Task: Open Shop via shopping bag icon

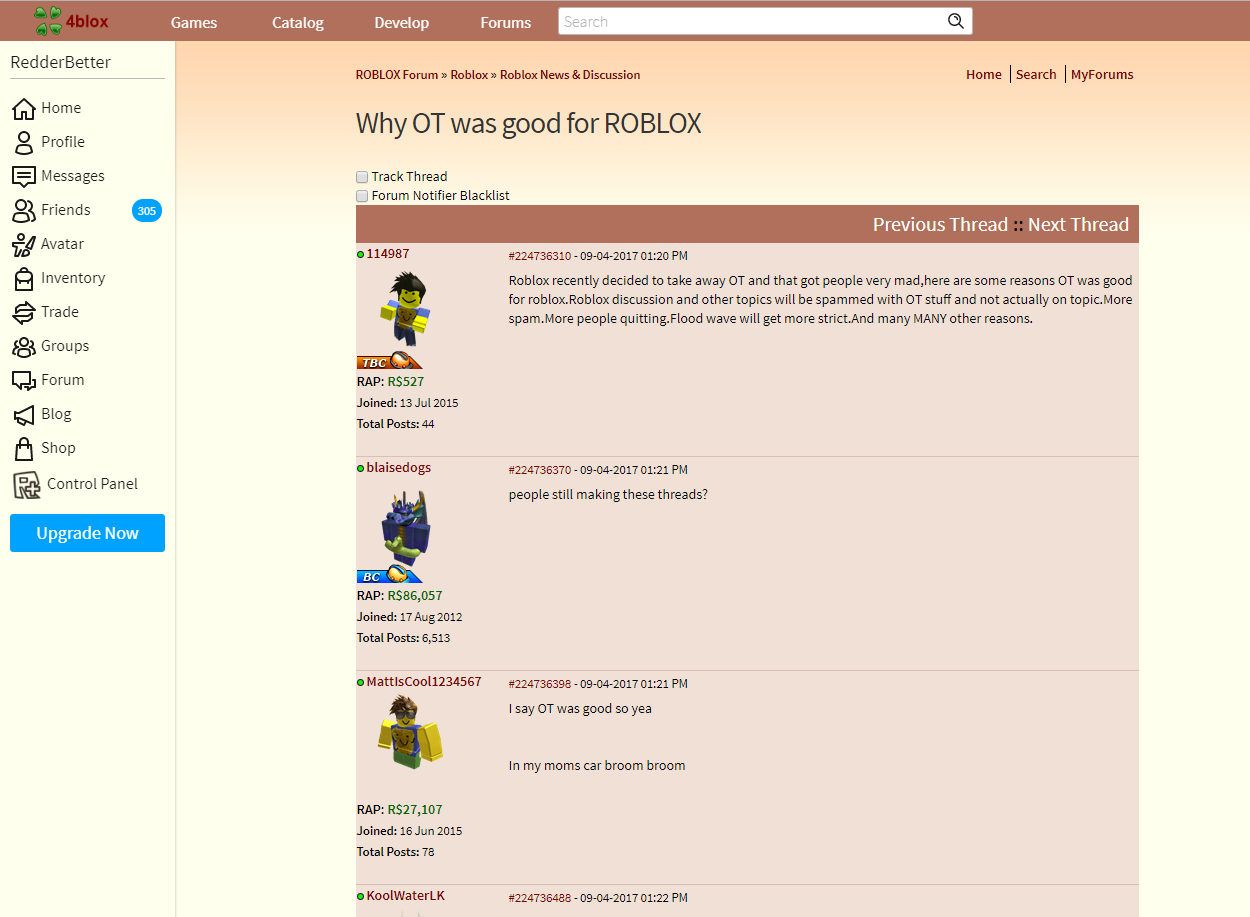Action: pos(24,448)
